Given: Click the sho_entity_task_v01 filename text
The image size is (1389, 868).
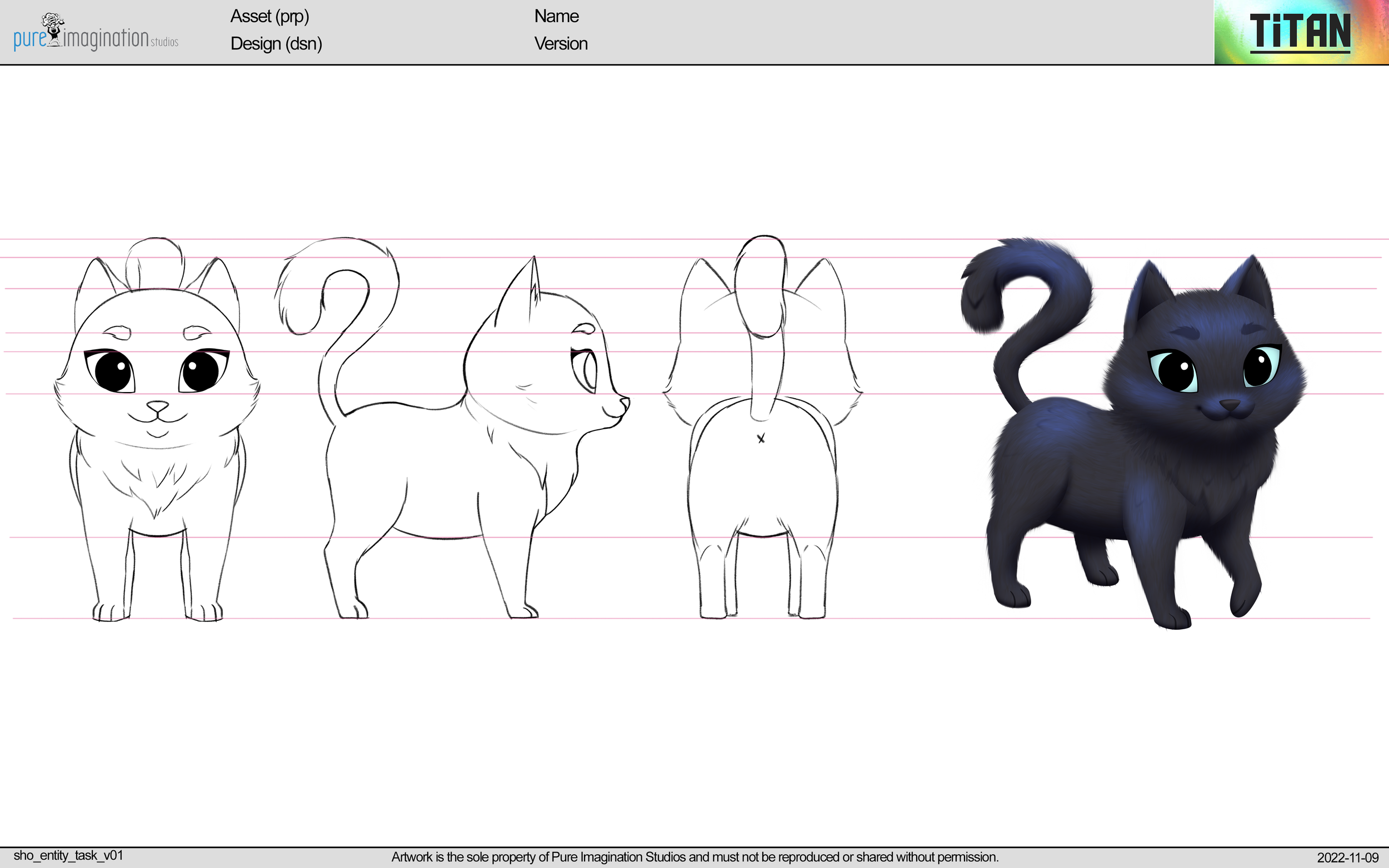Looking at the screenshot, I should (x=68, y=855).
